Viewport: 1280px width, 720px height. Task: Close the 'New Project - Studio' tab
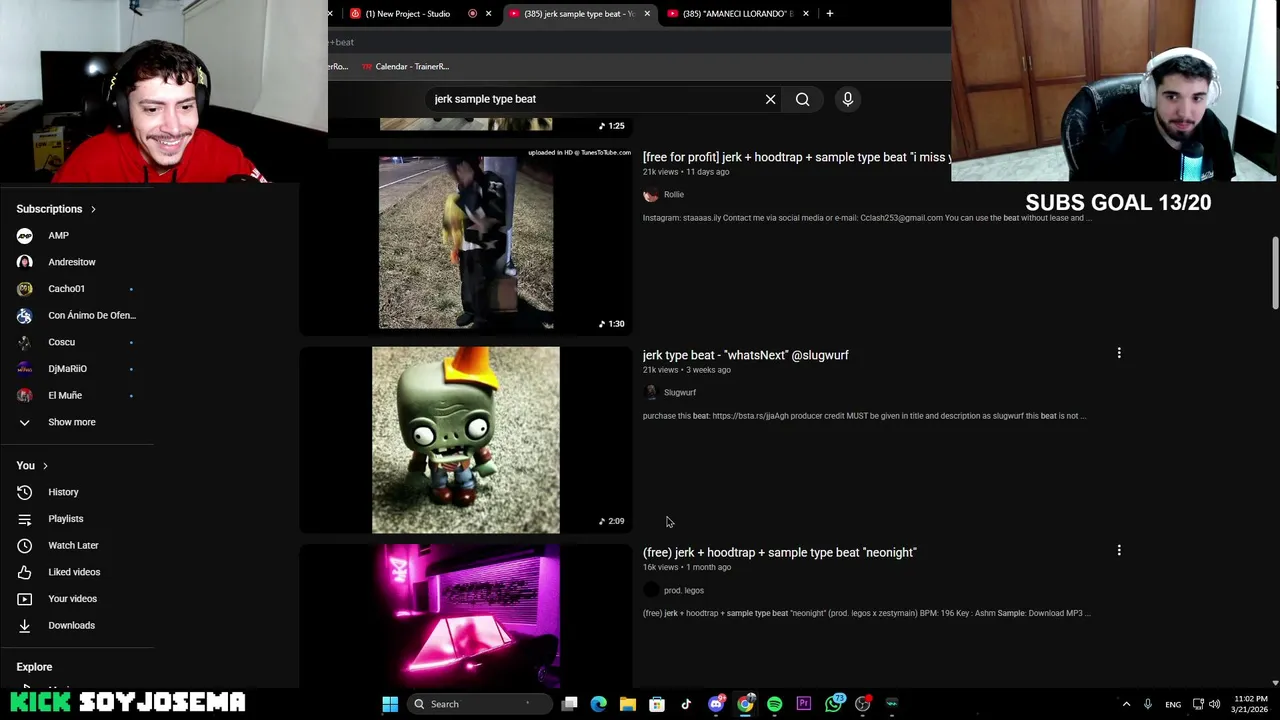488,14
